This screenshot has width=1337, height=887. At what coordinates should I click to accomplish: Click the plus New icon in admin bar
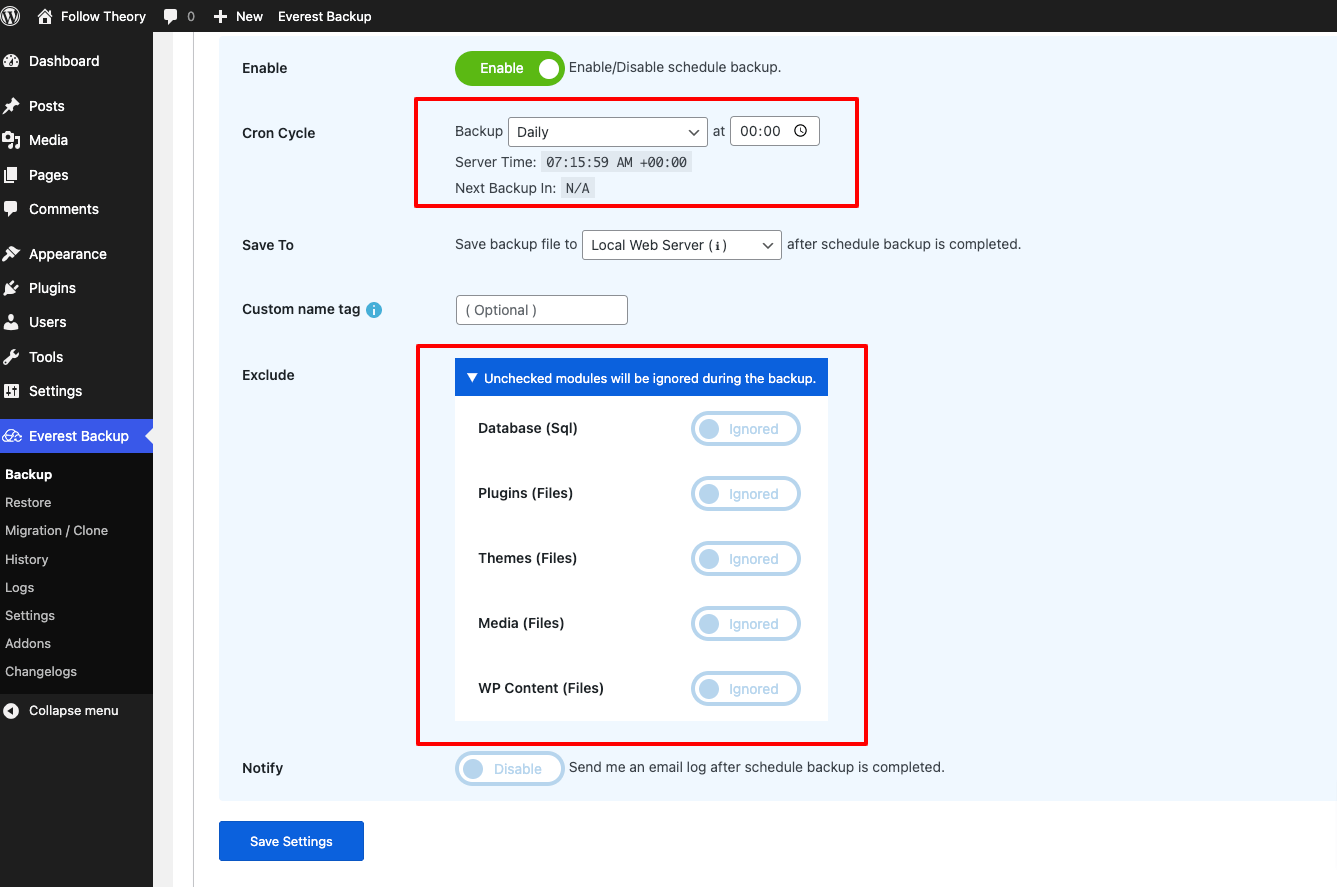(x=221, y=16)
